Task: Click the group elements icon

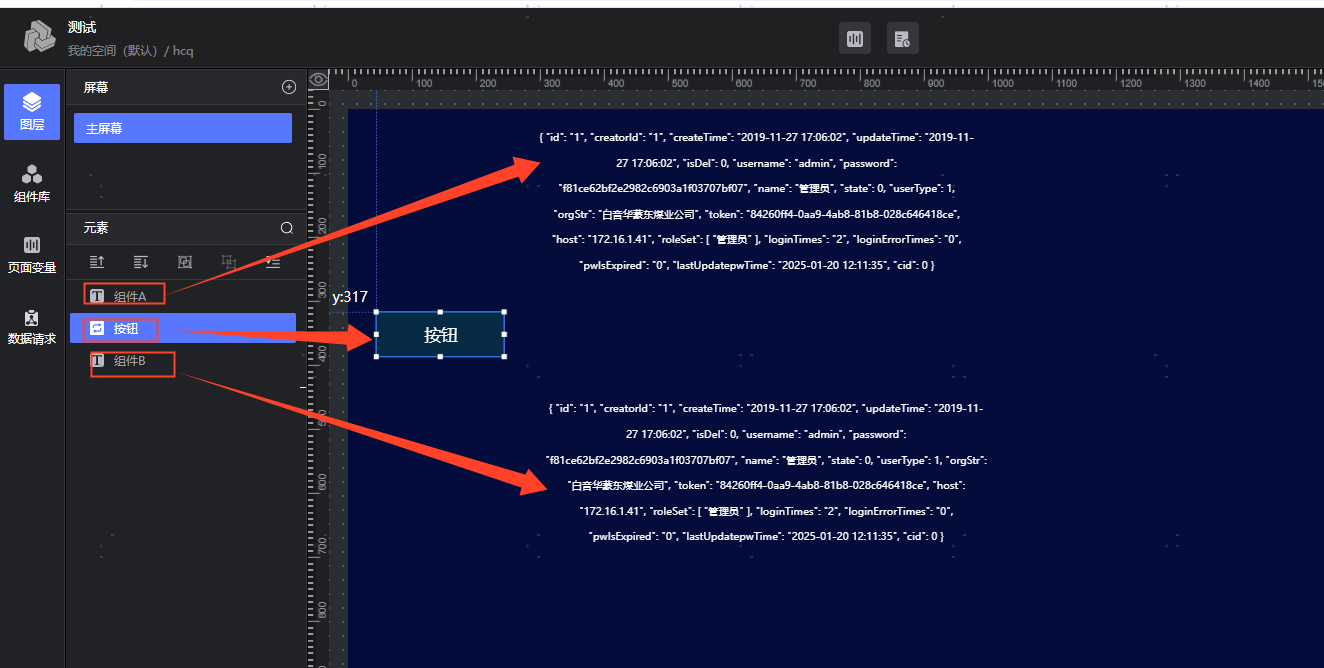Action: [185, 262]
